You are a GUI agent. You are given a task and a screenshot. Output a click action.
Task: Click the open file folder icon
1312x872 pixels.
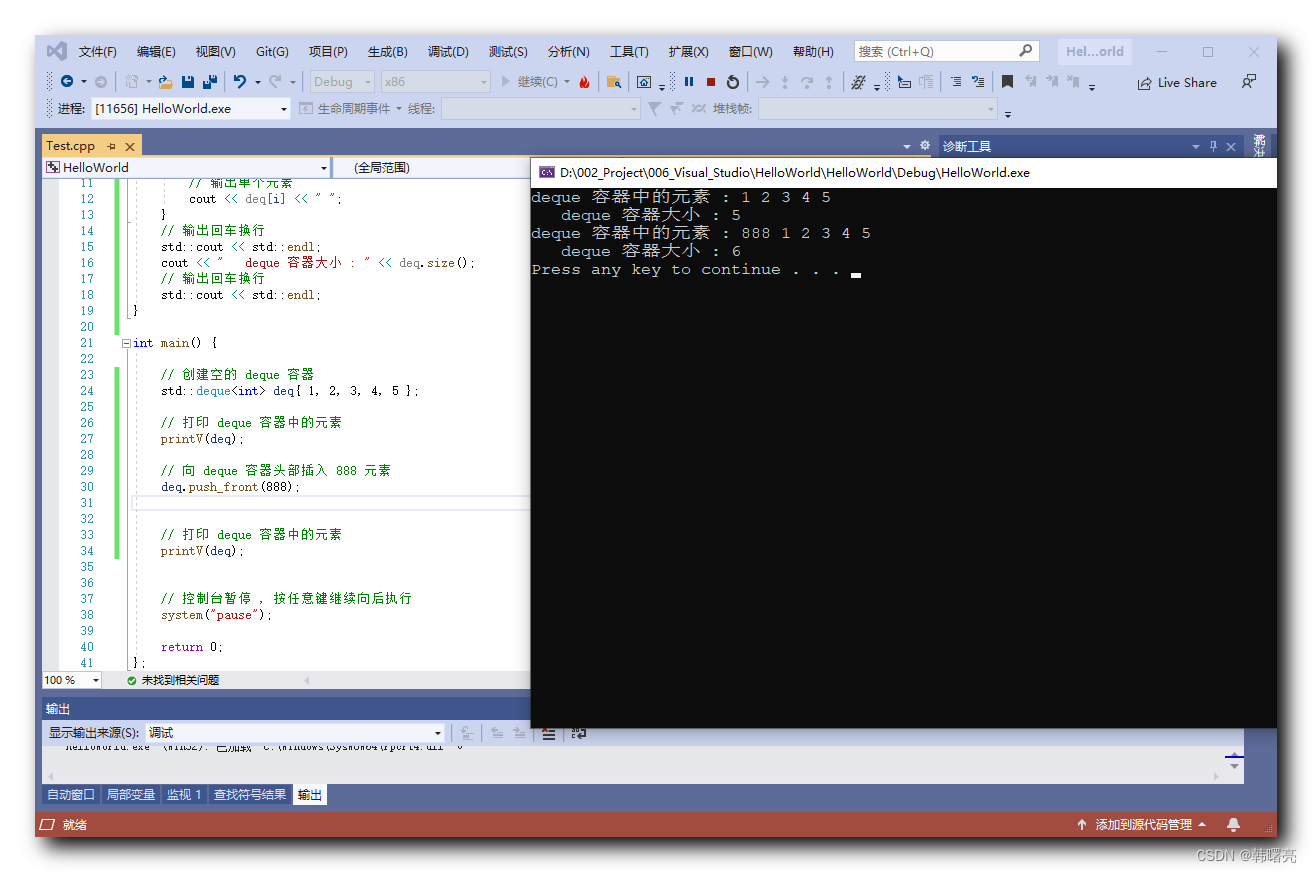(166, 82)
